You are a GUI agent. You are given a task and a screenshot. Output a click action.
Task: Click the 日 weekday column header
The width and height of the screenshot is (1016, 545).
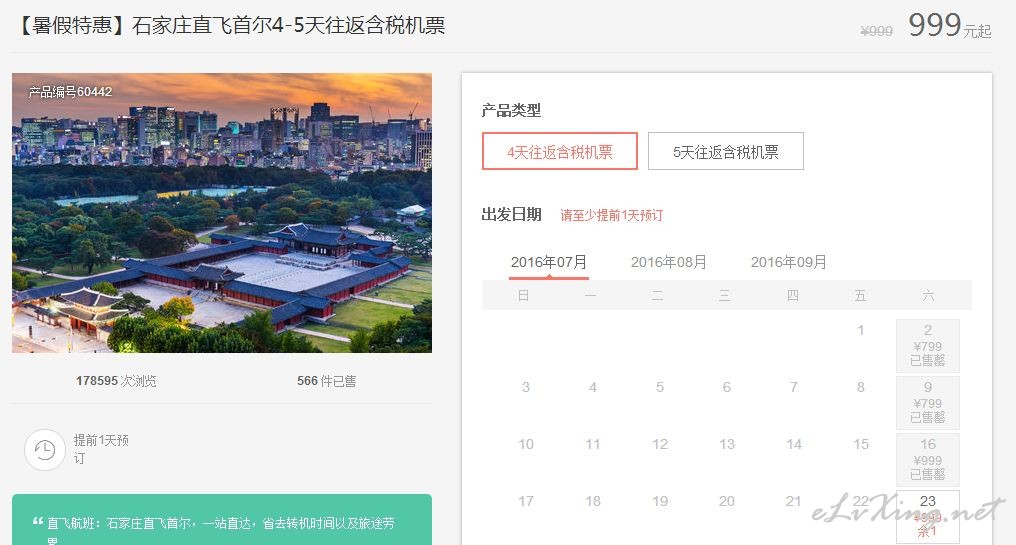(x=524, y=296)
